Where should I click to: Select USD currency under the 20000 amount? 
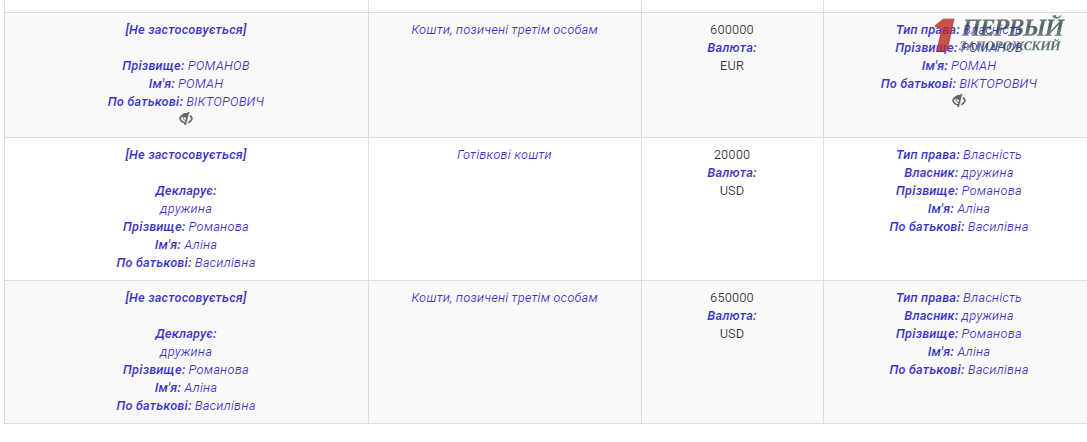tap(732, 191)
